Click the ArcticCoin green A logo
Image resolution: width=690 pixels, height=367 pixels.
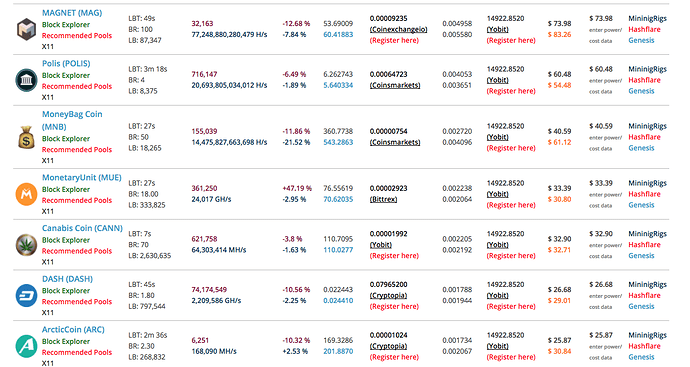(26, 346)
